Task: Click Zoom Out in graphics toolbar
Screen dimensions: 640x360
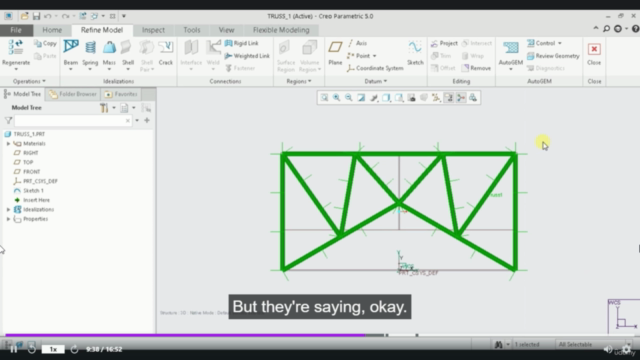Action: click(x=349, y=98)
